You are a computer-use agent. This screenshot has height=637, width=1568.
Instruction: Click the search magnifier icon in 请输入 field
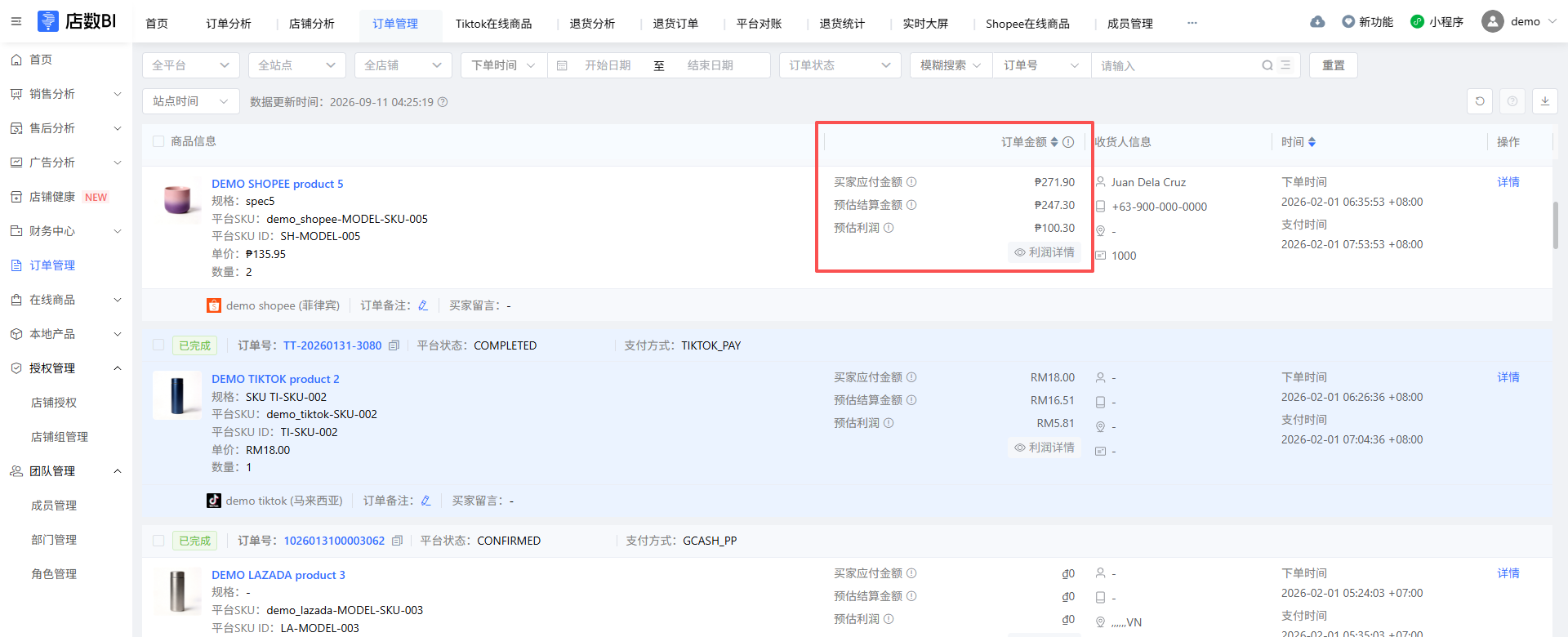point(1267,65)
